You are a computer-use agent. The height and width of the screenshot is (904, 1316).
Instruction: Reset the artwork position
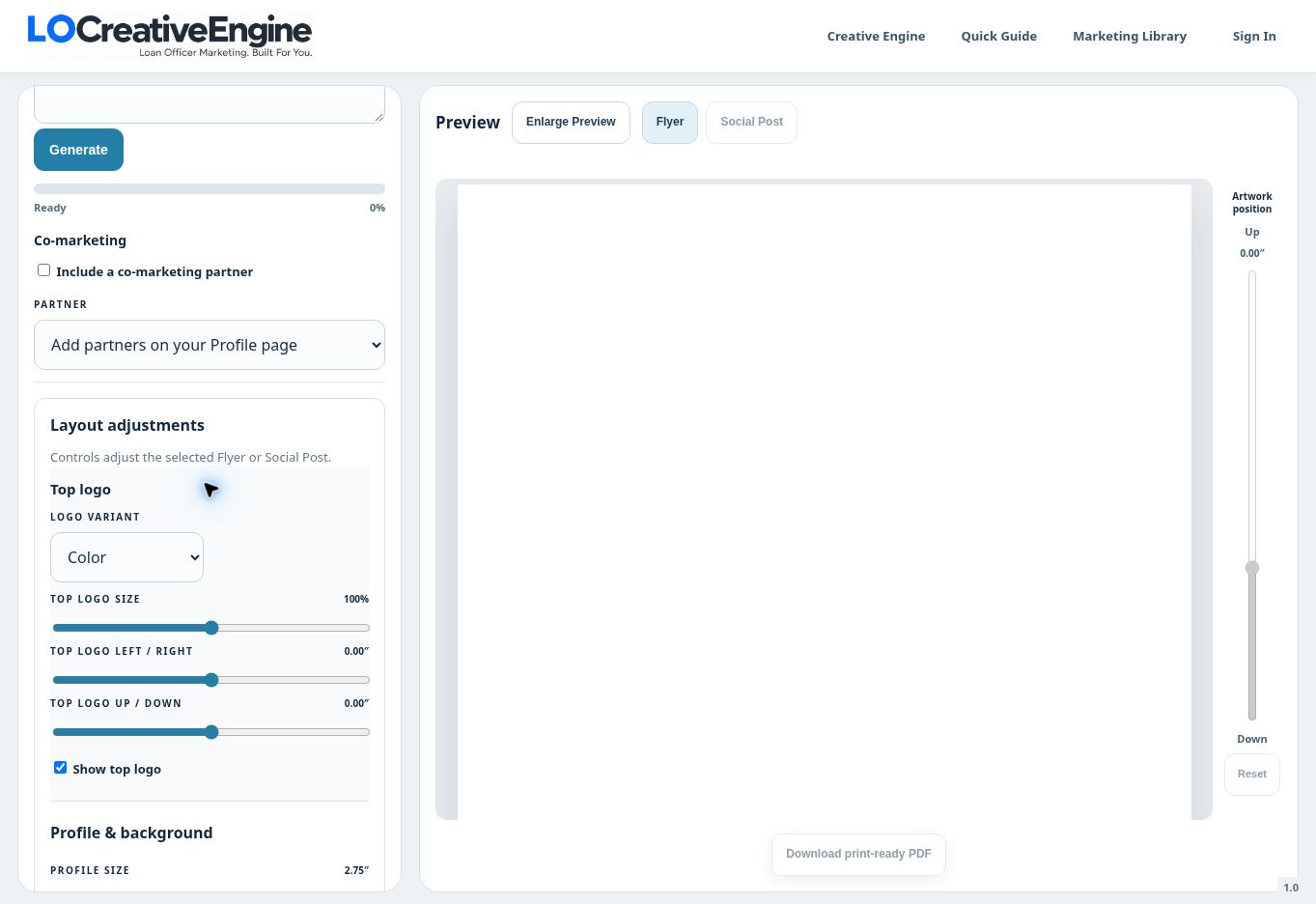(1252, 775)
